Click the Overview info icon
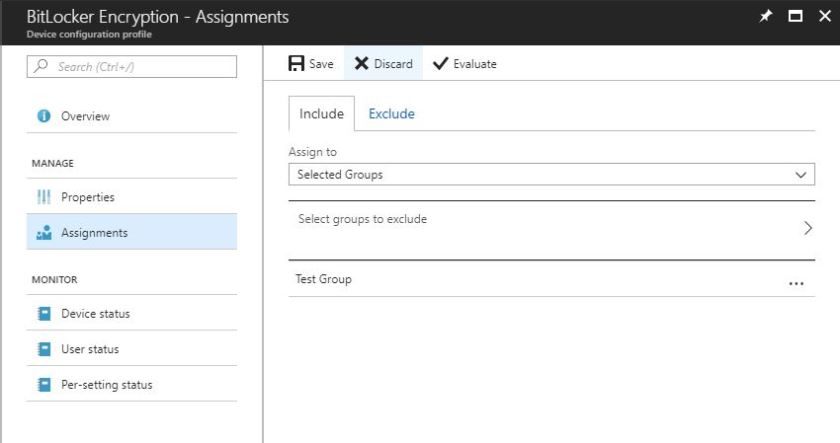This screenshot has height=443, width=840. (44, 116)
